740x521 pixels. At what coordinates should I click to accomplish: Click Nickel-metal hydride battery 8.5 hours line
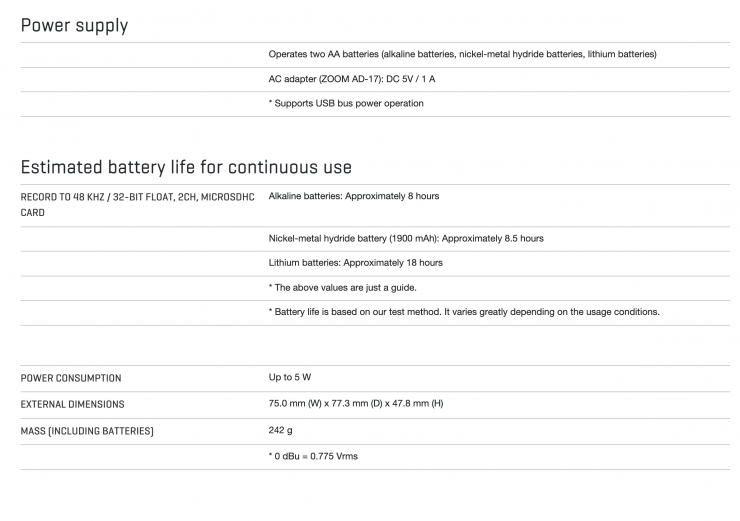406,238
